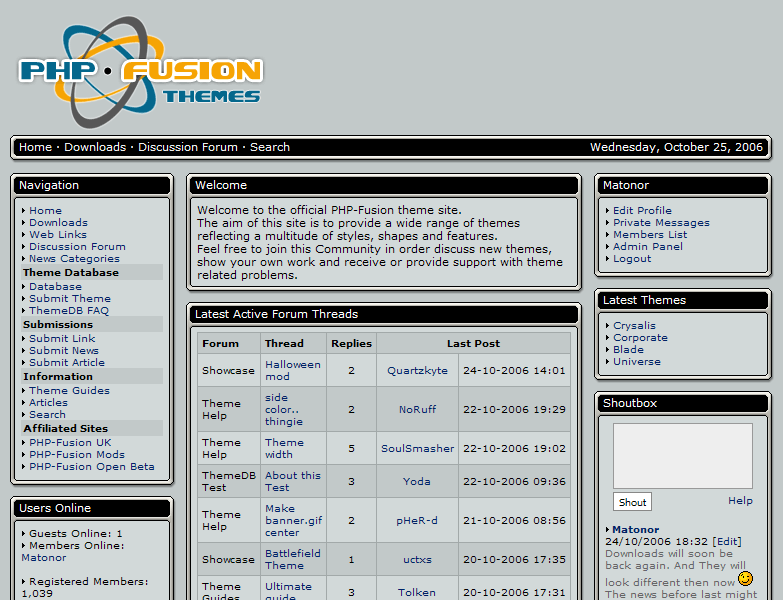The image size is (783, 600).
Task: Open Universe theme in Latest Themes
Action: [x=637, y=361]
